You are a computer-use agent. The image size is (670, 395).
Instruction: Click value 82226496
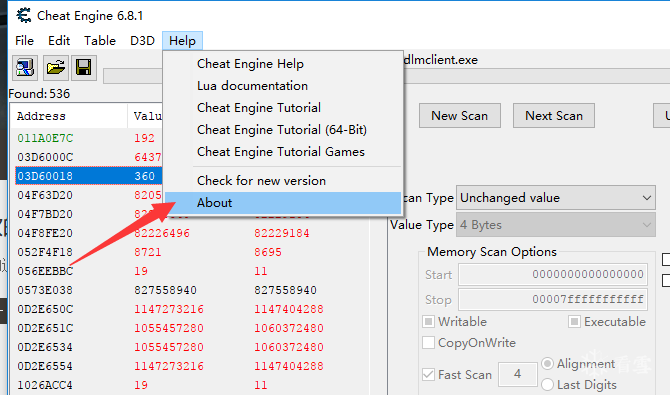(x=162, y=233)
